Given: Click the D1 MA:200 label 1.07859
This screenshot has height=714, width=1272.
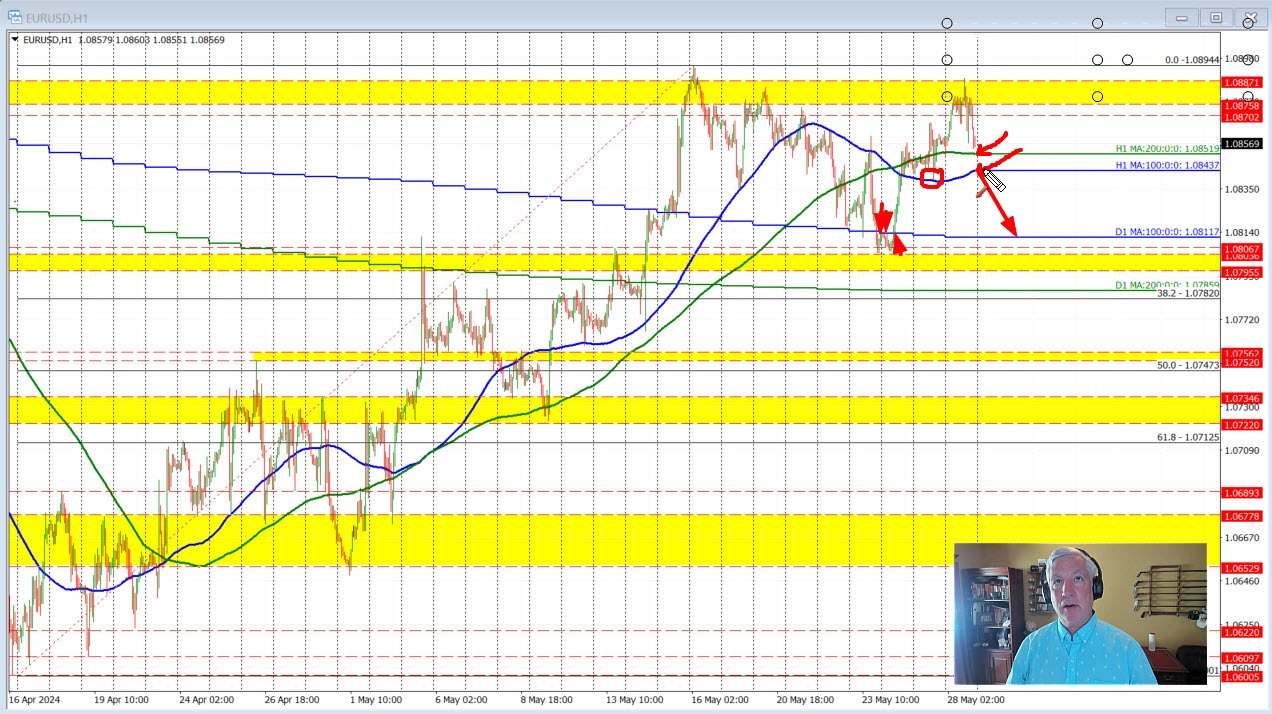Looking at the screenshot, I should (x=1167, y=285).
